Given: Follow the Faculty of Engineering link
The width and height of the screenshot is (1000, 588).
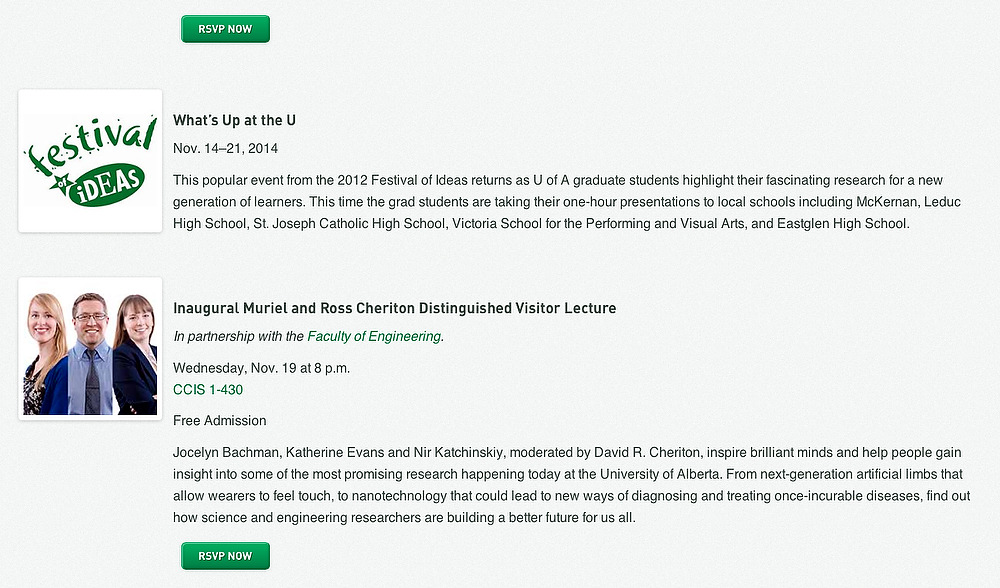Looking at the screenshot, I should tap(374, 336).
